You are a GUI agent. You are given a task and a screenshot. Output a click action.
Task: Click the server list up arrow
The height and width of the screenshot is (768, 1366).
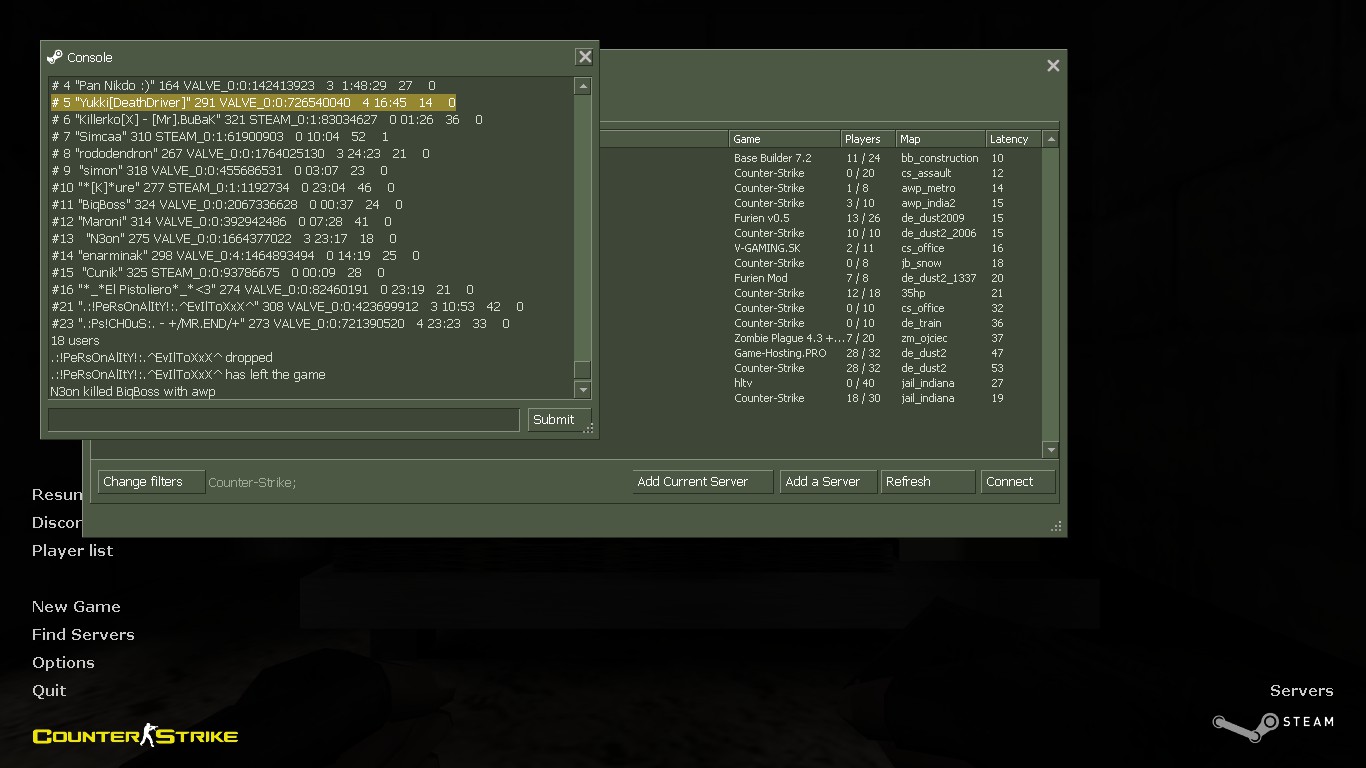click(1050, 139)
